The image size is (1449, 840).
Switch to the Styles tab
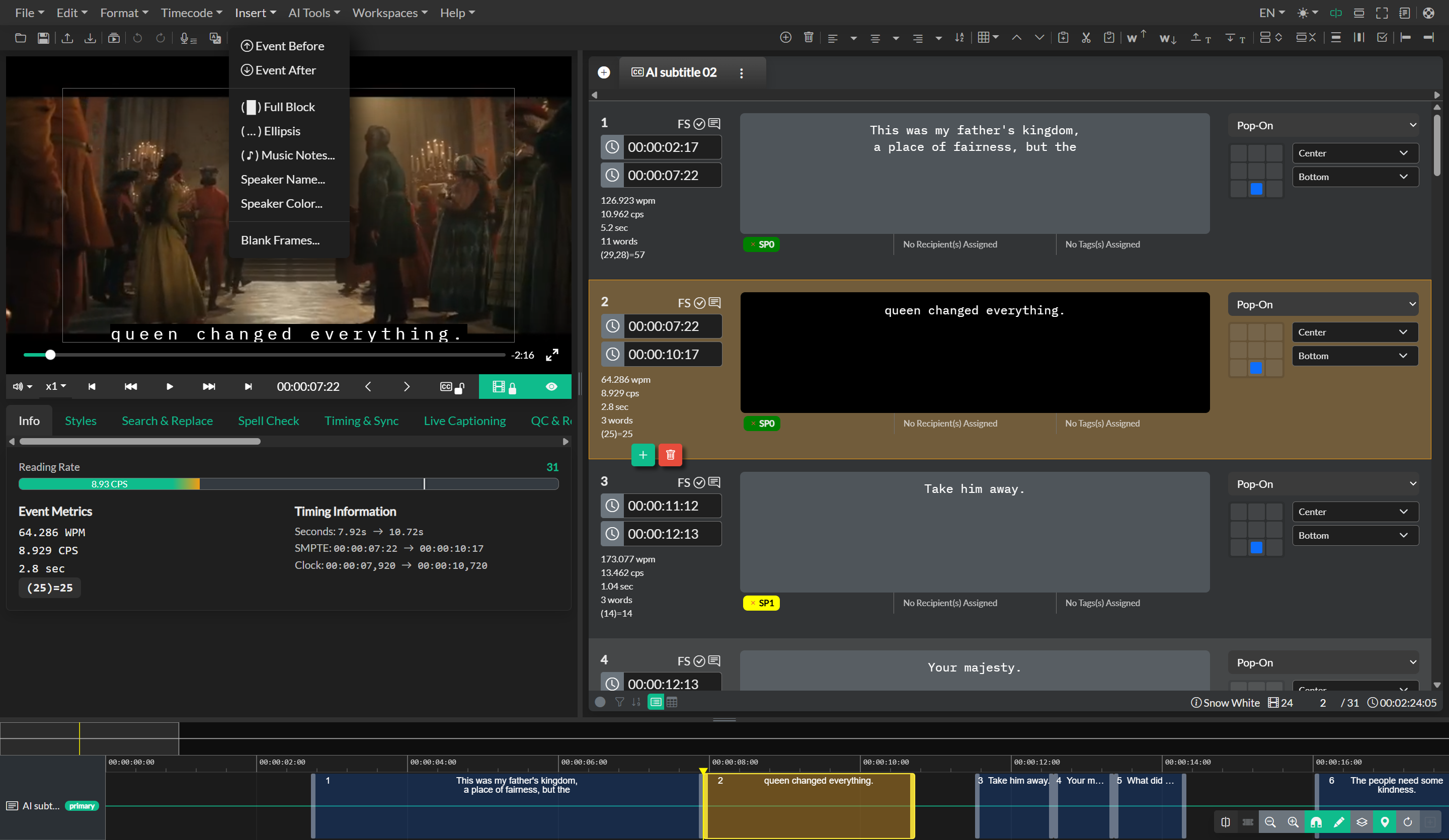click(80, 421)
